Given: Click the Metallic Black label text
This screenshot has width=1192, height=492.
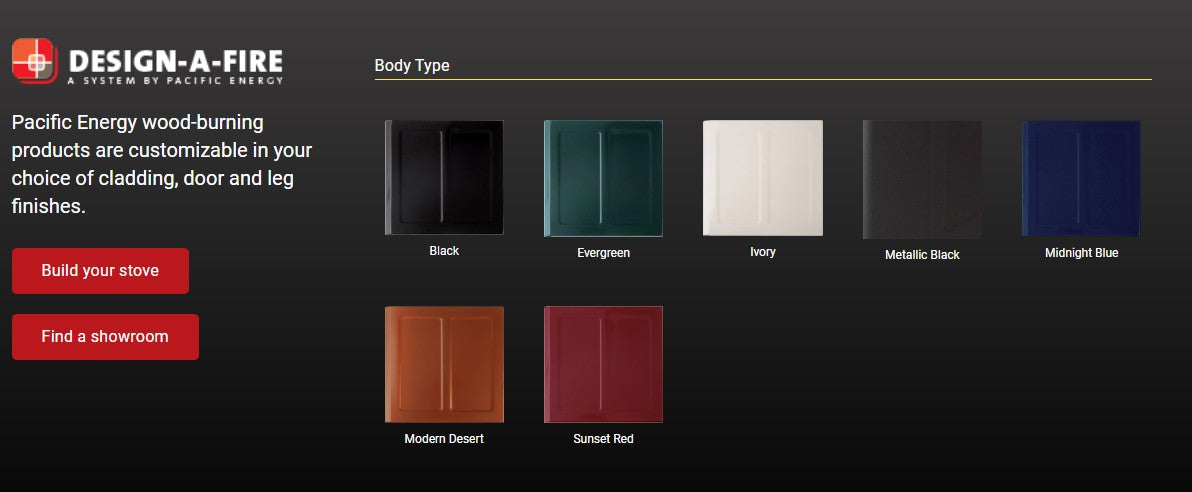Looking at the screenshot, I should click(922, 255).
